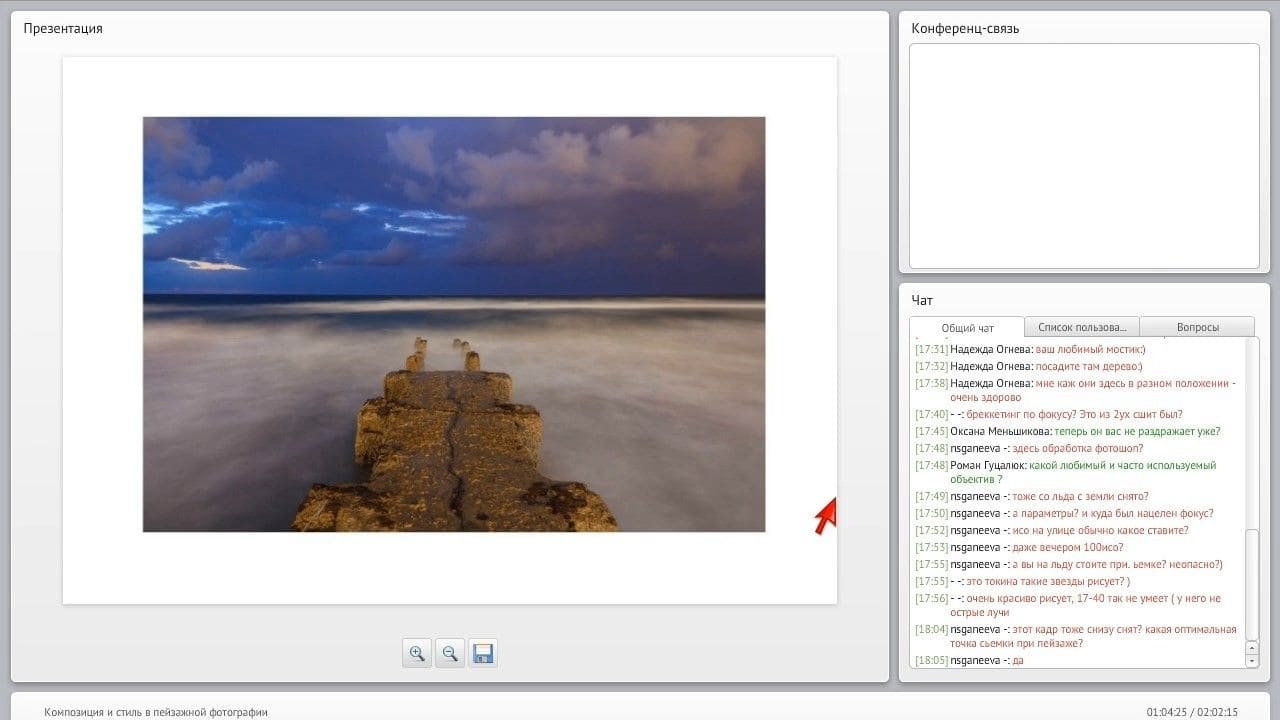The image size is (1280, 720).
Task: Open the Вопросы tab
Action: tap(1197, 327)
